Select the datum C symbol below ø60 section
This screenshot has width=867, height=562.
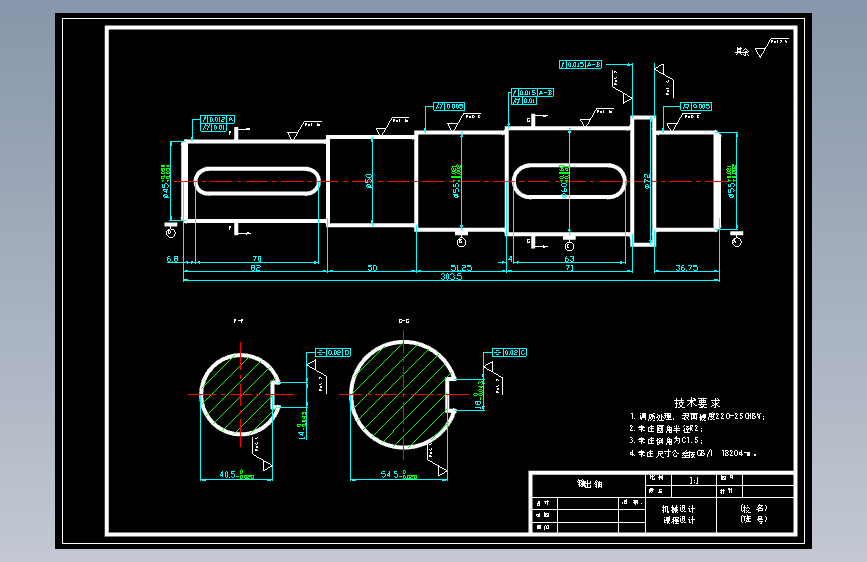tap(570, 244)
